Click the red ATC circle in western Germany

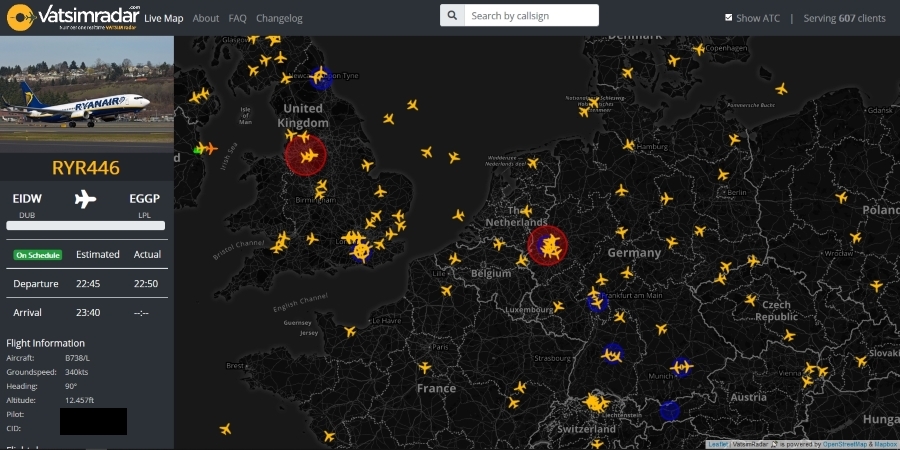coord(547,245)
